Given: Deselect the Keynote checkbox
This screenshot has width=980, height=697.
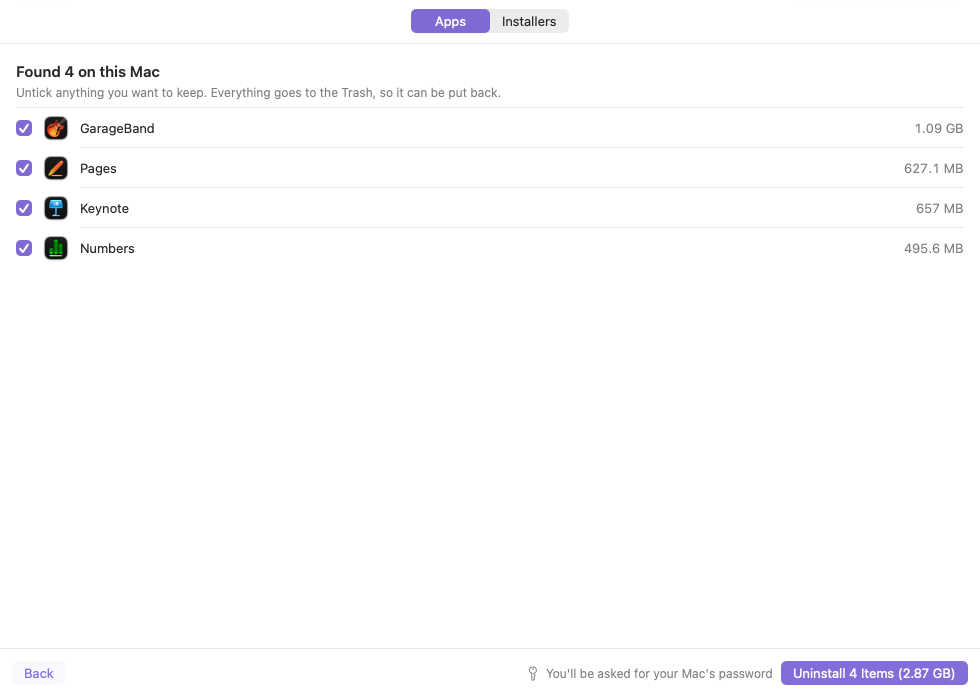Looking at the screenshot, I should tap(24, 208).
